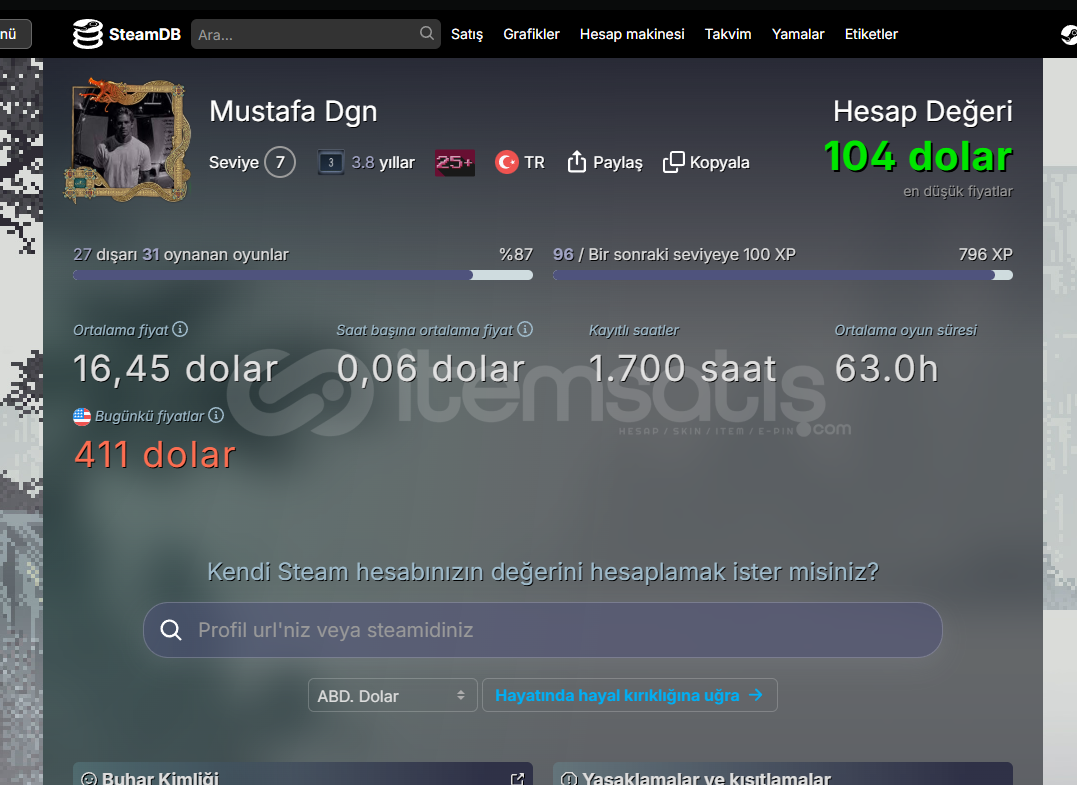Viewport: 1077px width, 785px height.
Task: Click the years of service badge icon
Action: point(331,163)
